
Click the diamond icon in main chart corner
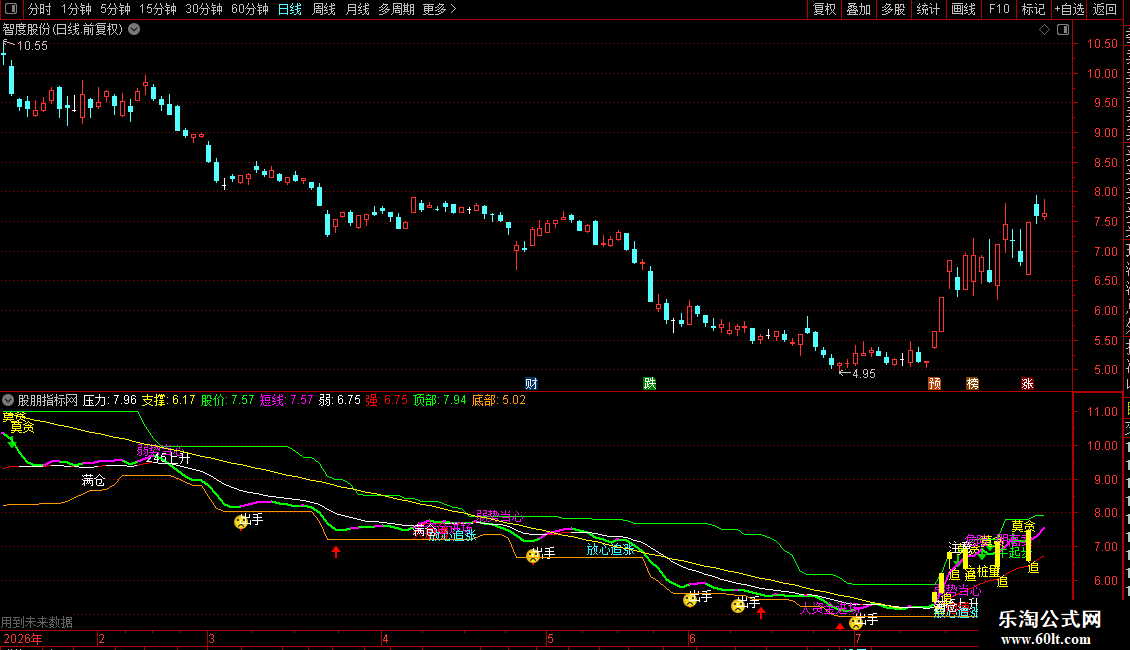(x=1044, y=30)
